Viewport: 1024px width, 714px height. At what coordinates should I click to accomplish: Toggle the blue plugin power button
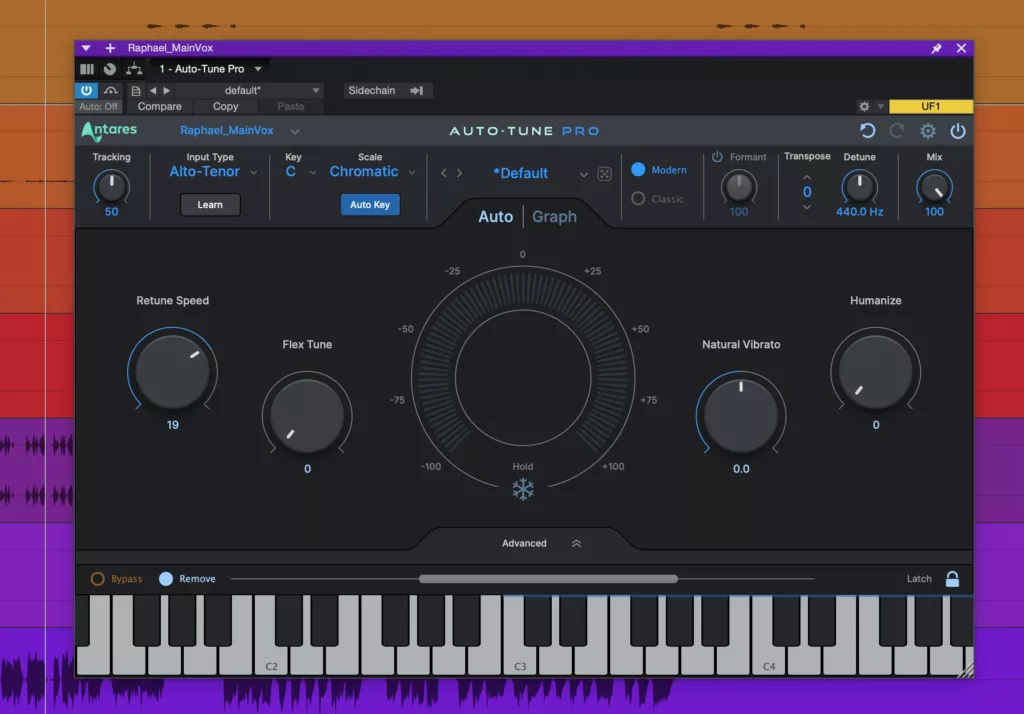(86, 90)
